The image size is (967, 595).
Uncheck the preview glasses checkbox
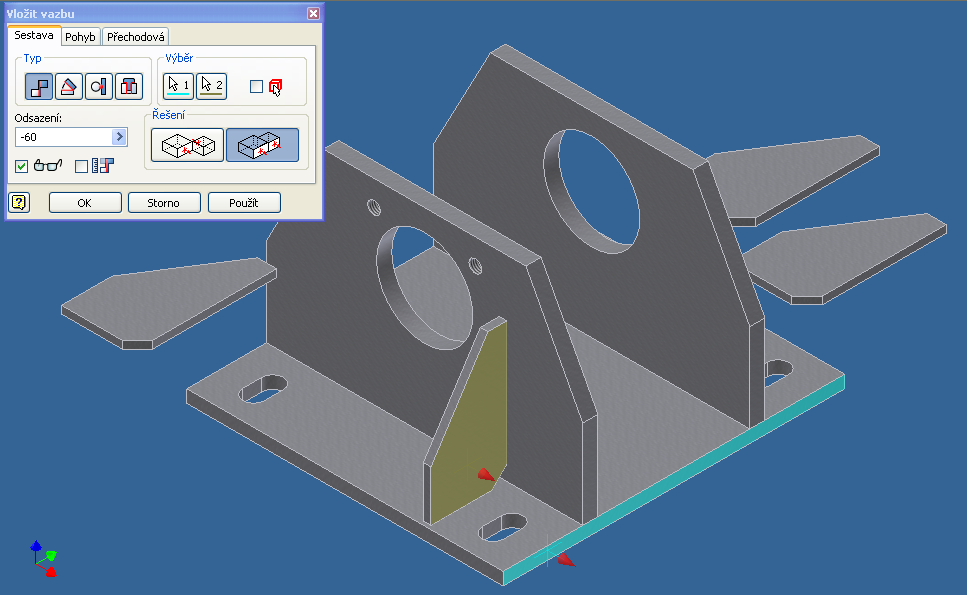coord(22,166)
